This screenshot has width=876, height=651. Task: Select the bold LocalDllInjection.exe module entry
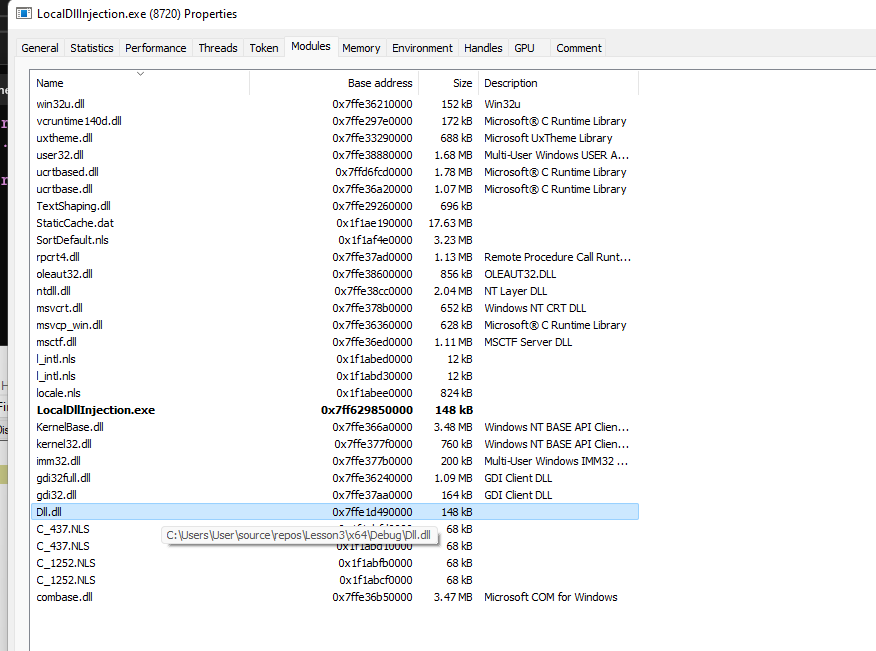pyautogui.click(x=96, y=410)
